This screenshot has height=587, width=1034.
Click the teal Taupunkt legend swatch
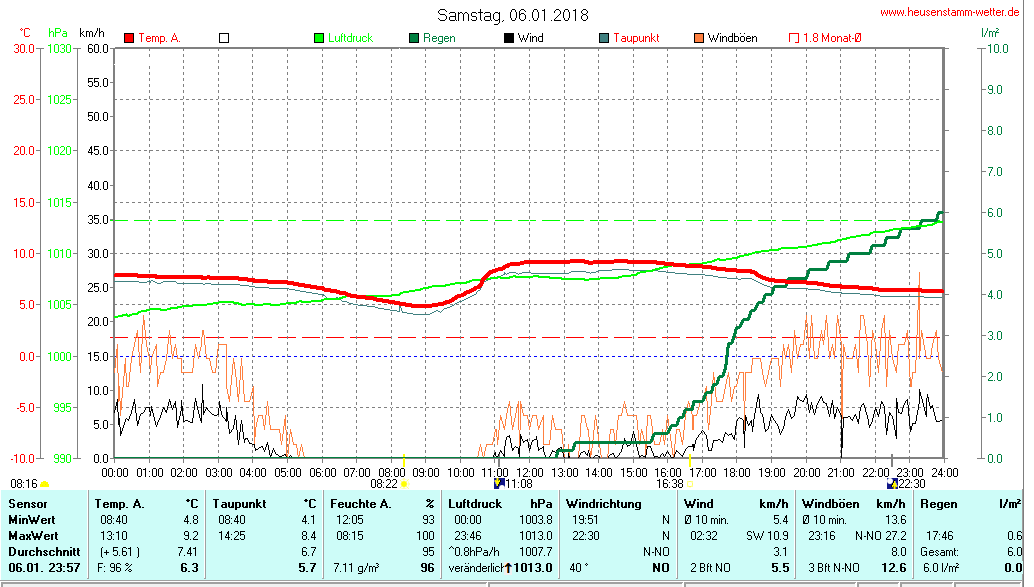(x=604, y=38)
